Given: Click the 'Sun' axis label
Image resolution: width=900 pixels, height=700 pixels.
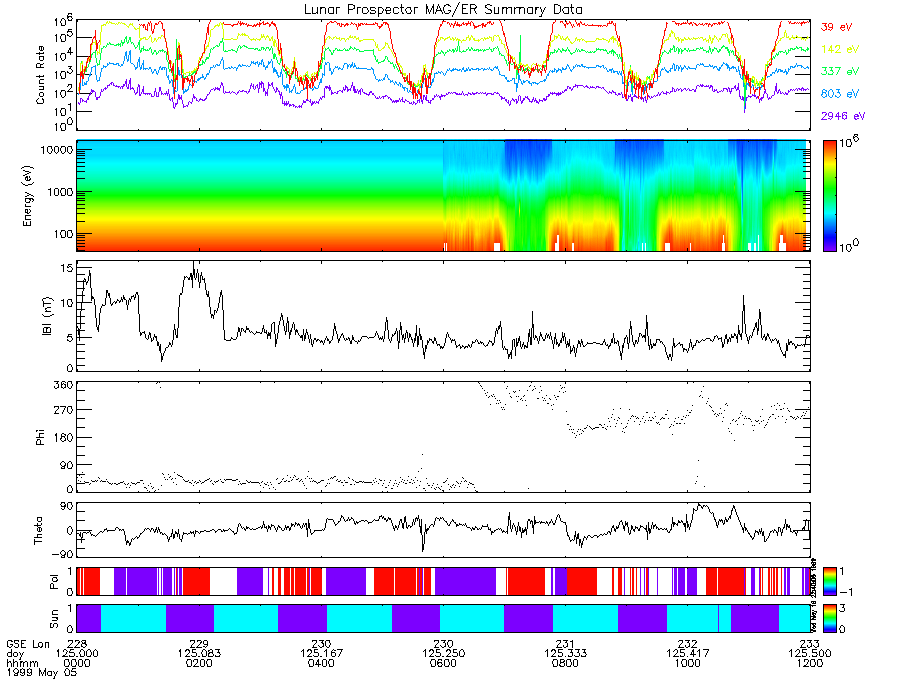Looking at the screenshot, I should 54,619.
